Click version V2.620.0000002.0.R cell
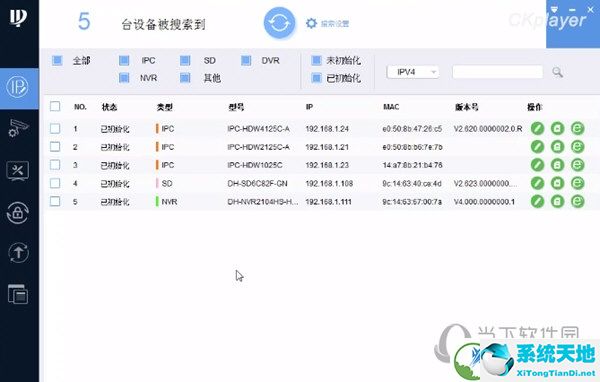This screenshot has height=382, width=600. coord(488,129)
